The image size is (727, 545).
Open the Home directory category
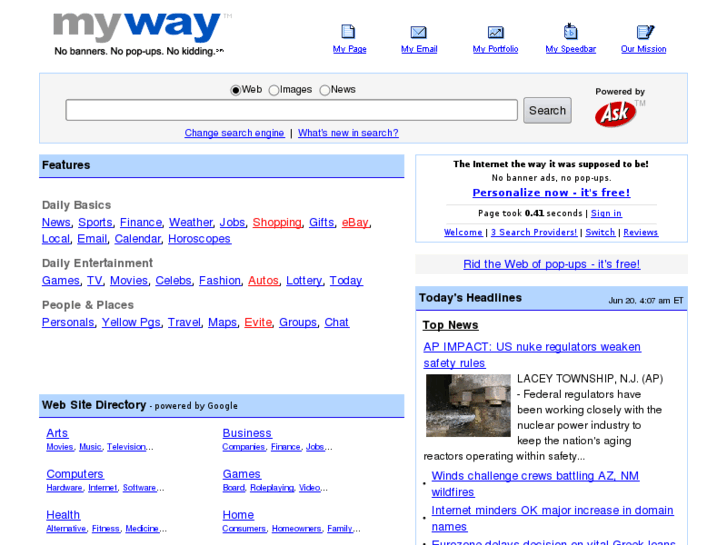coord(238,515)
